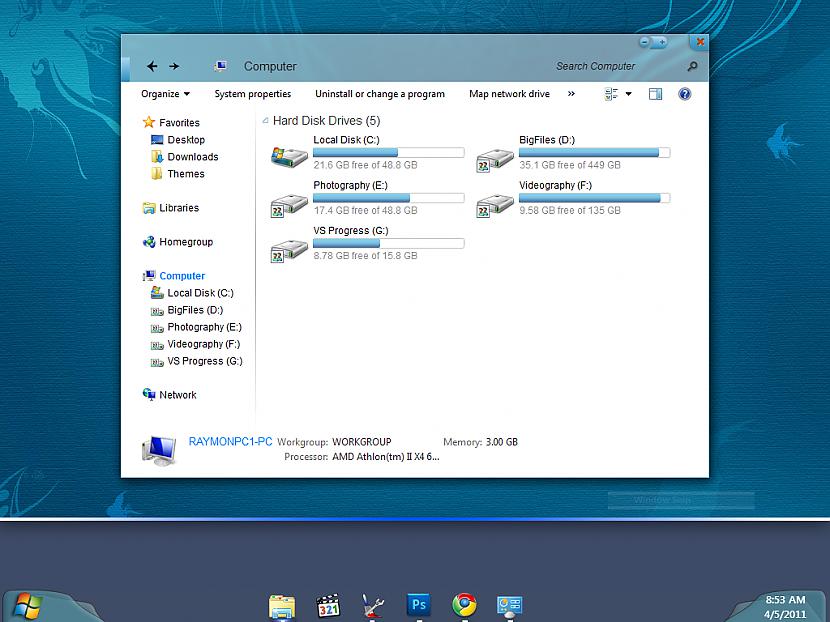Toggle the preview pane icon
The width and height of the screenshot is (830, 622).
(655, 94)
